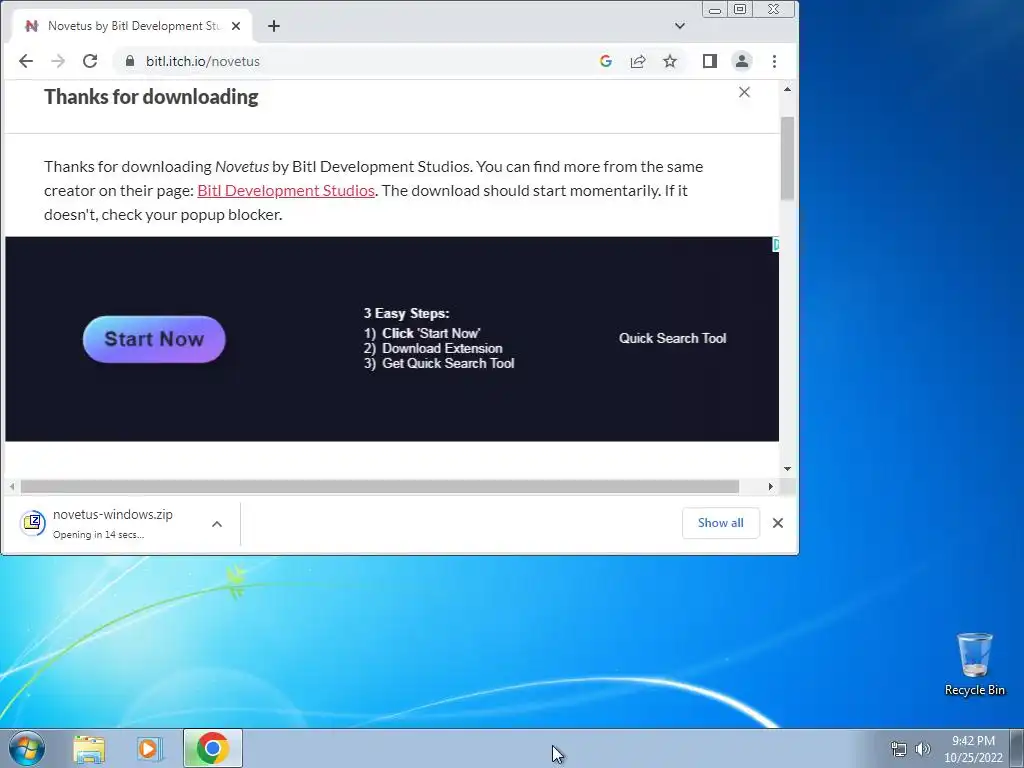Click Show all downloads

coord(720,523)
